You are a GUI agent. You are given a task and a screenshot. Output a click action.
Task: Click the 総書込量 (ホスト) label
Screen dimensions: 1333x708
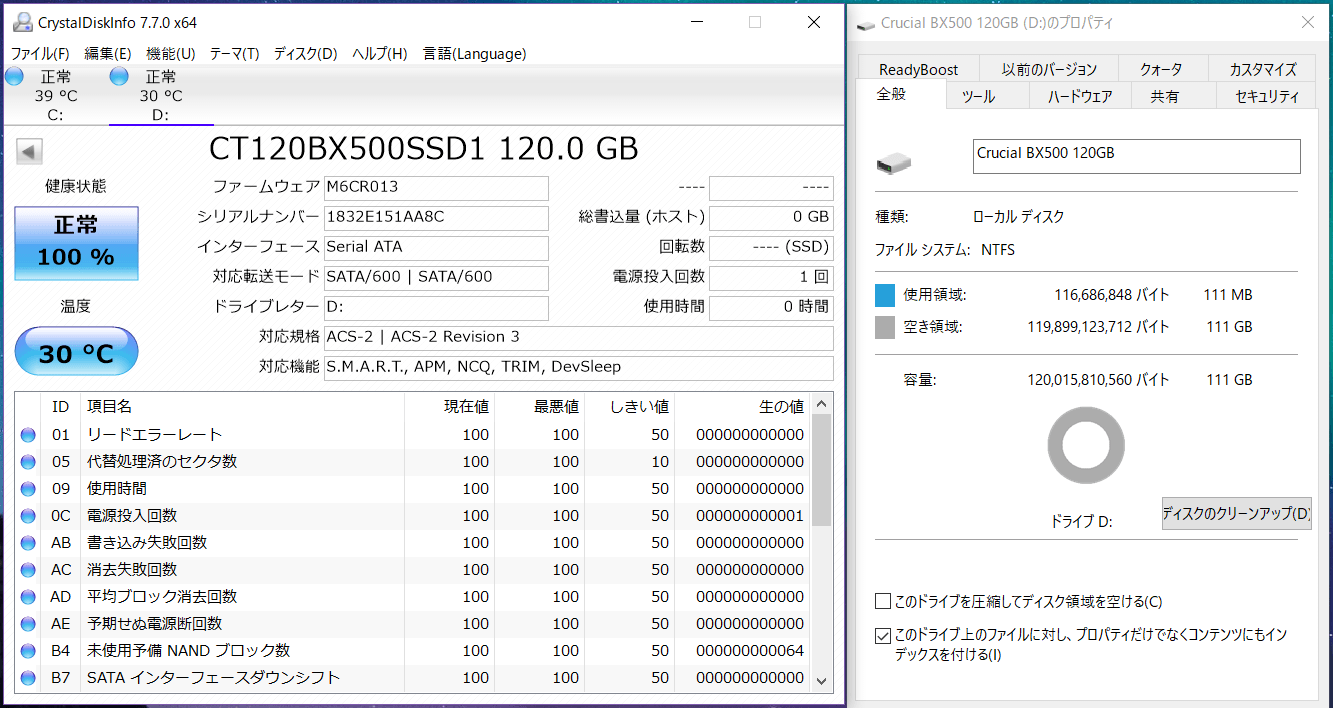click(642, 217)
